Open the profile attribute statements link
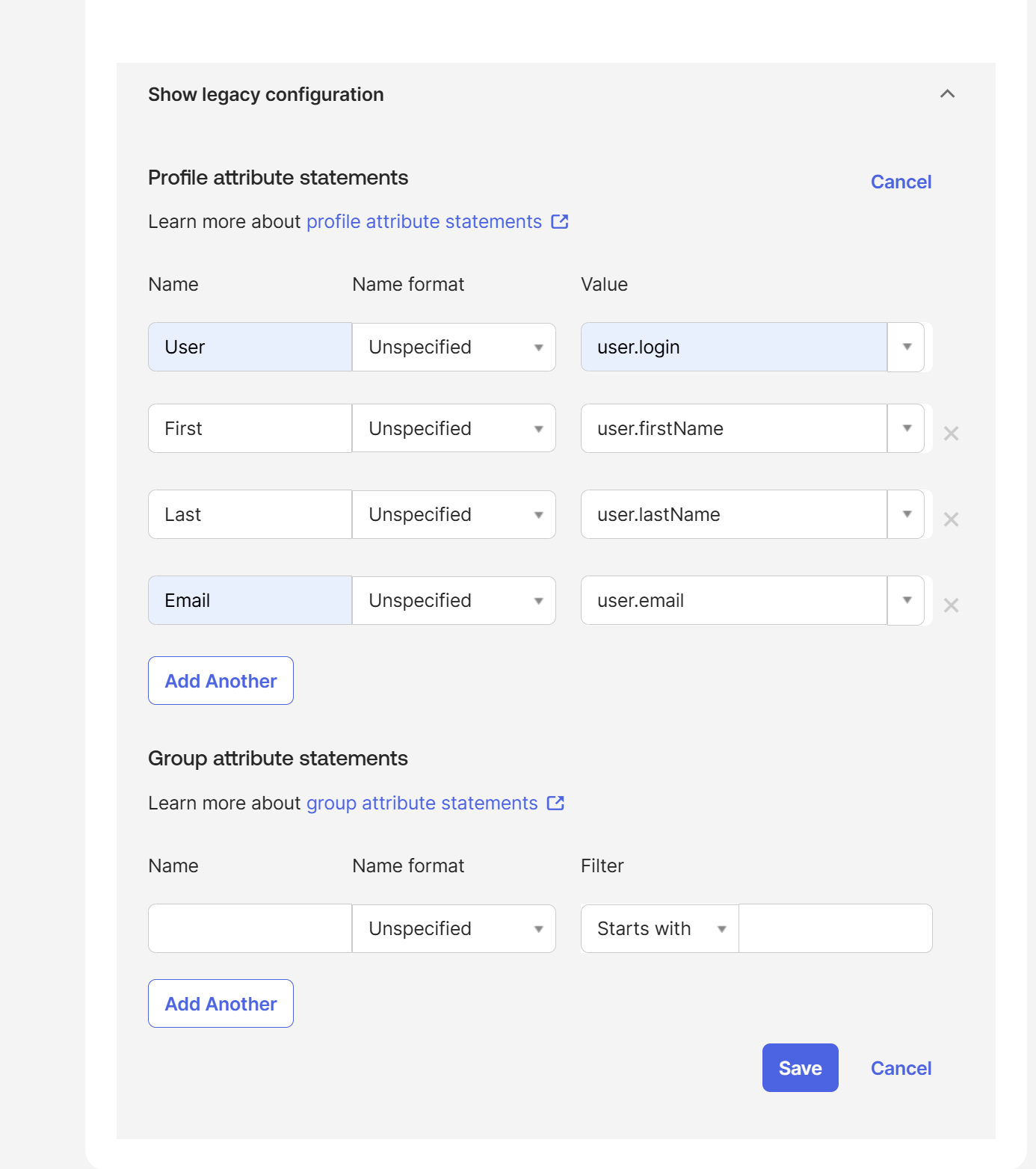This screenshot has width=1036, height=1169. coord(424,222)
